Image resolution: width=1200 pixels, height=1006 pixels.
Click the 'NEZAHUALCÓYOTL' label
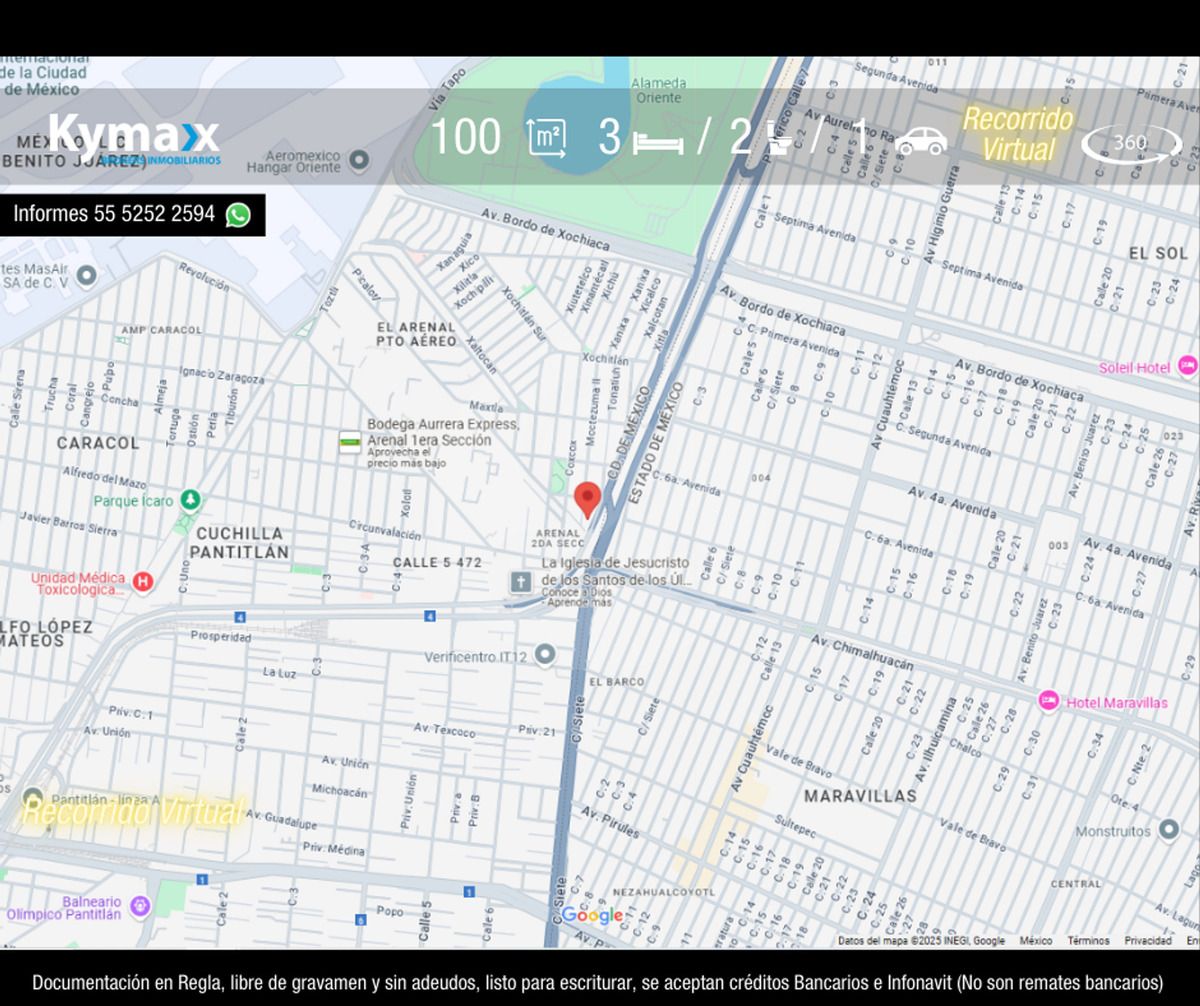pos(663,891)
